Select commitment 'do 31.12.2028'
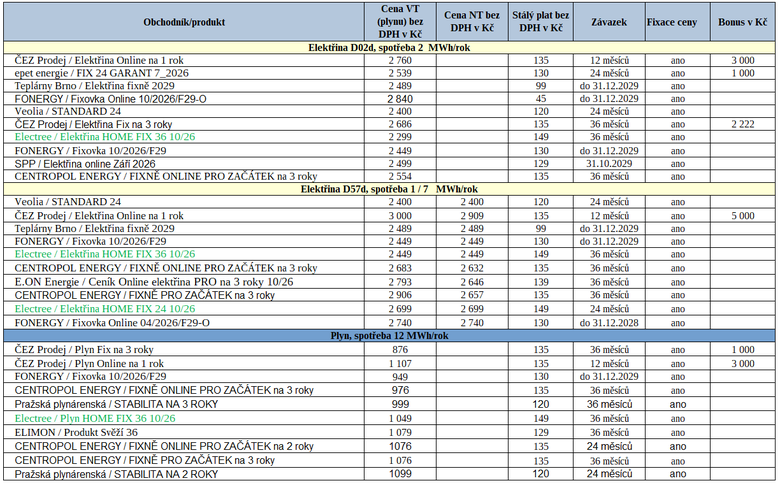780x483 pixels. coord(609,323)
